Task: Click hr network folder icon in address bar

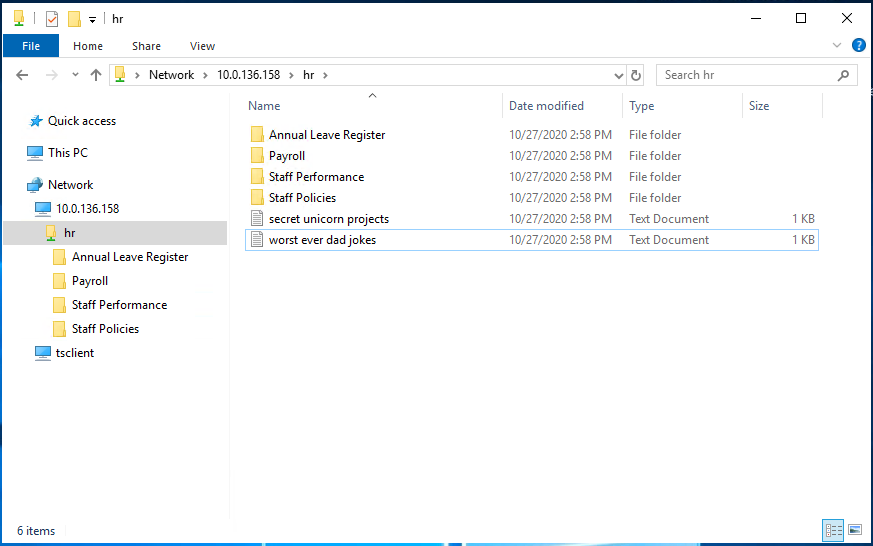Action: click(120, 75)
